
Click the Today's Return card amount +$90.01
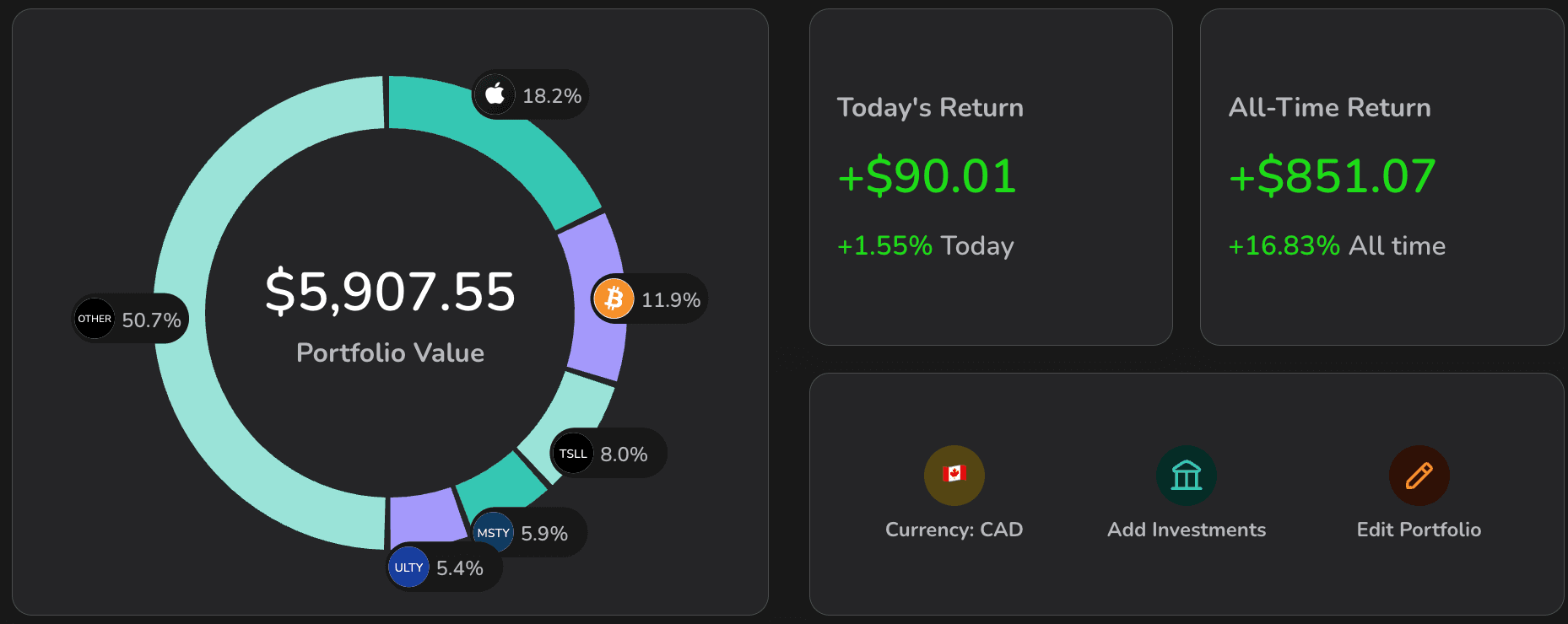tap(927, 176)
